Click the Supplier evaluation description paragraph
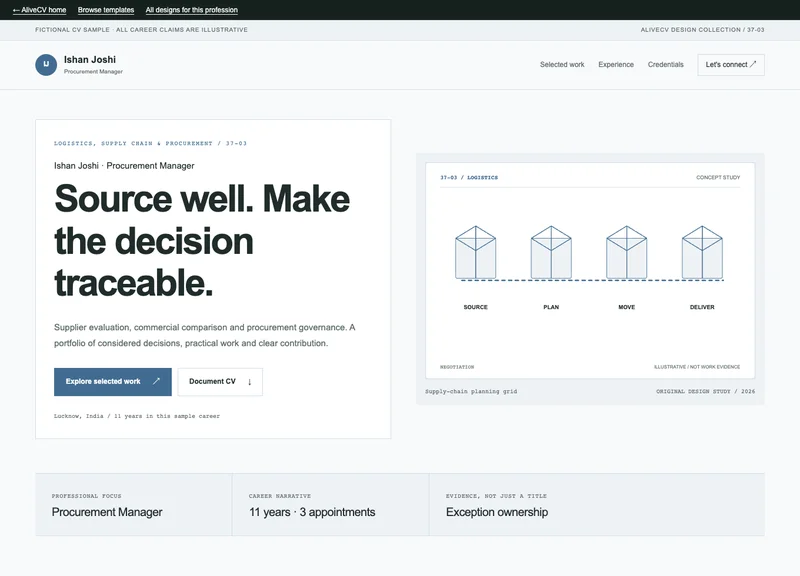This screenshot has height=576, width=800. click(x=205, y=335)
